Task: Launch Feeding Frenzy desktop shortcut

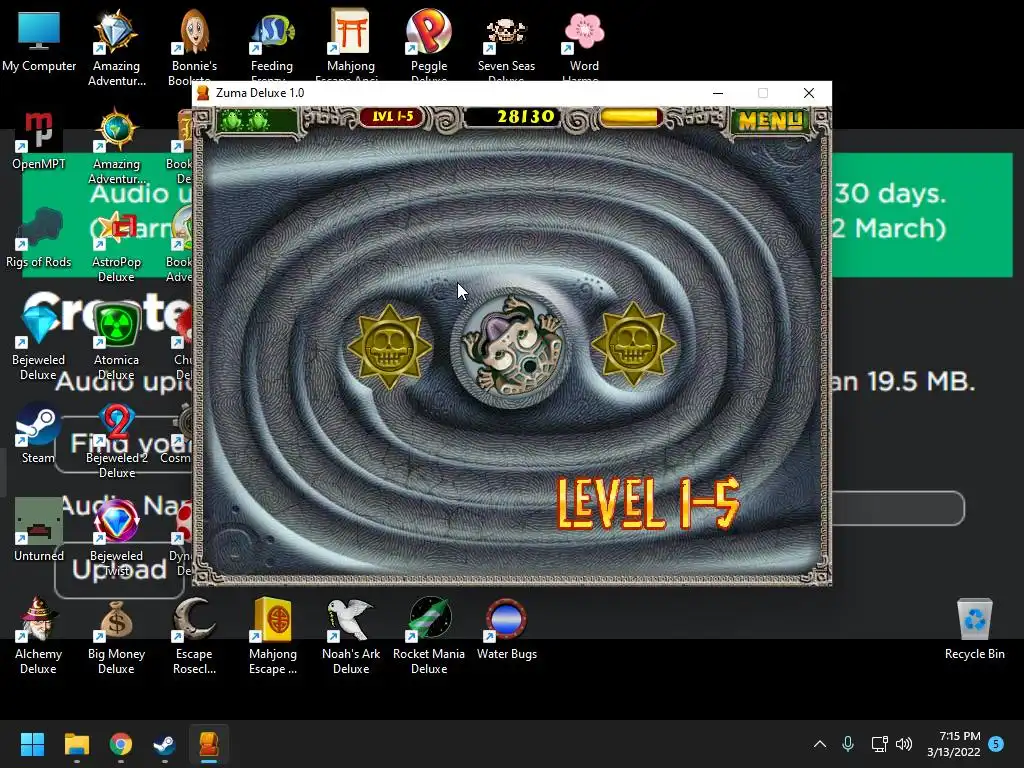Action: click(272, 47)
